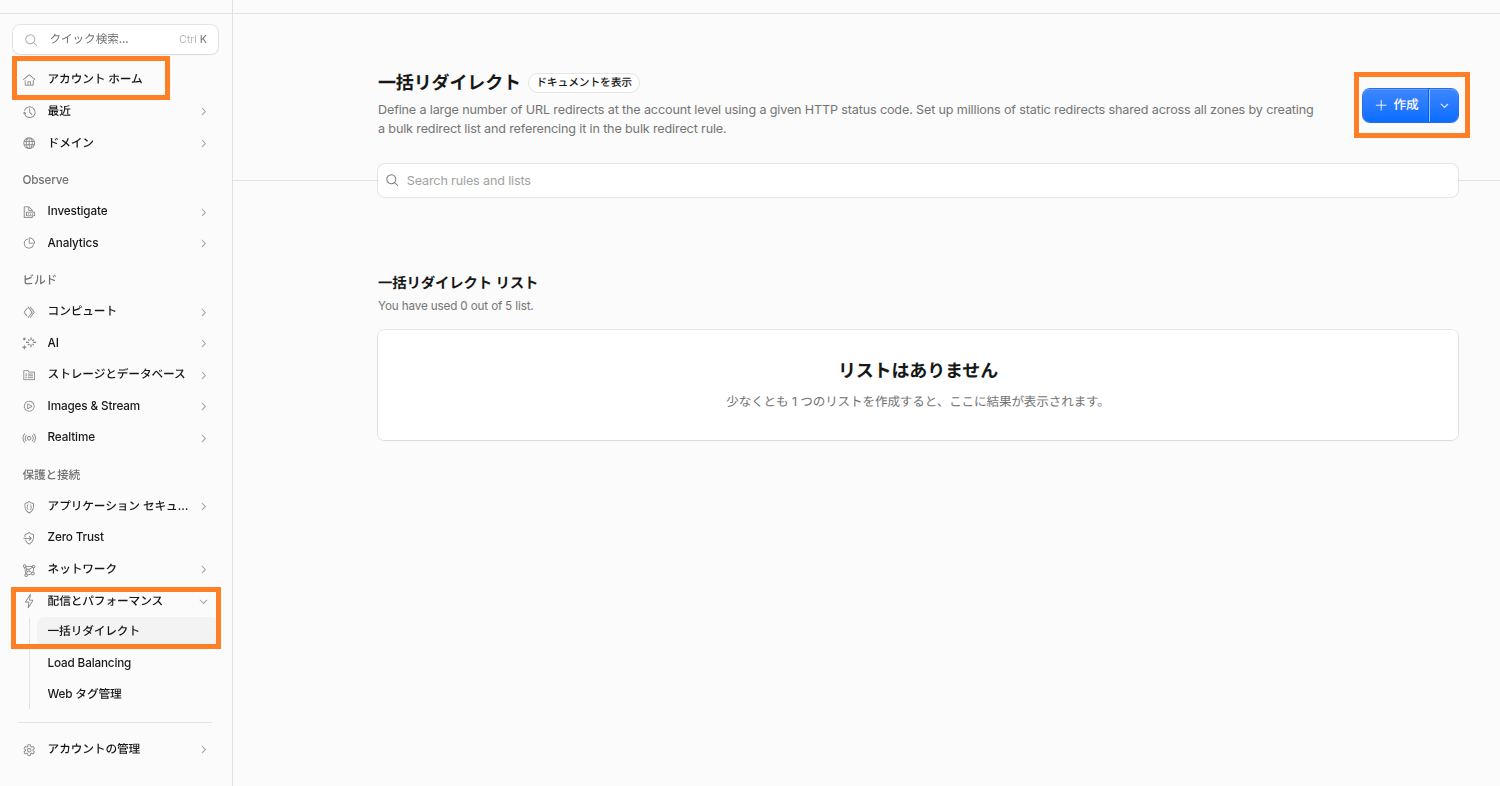This screenshot has width=1500, height=786.
Task: Click the ネットワーク icon in sidebar
Action: pos(29,569)
